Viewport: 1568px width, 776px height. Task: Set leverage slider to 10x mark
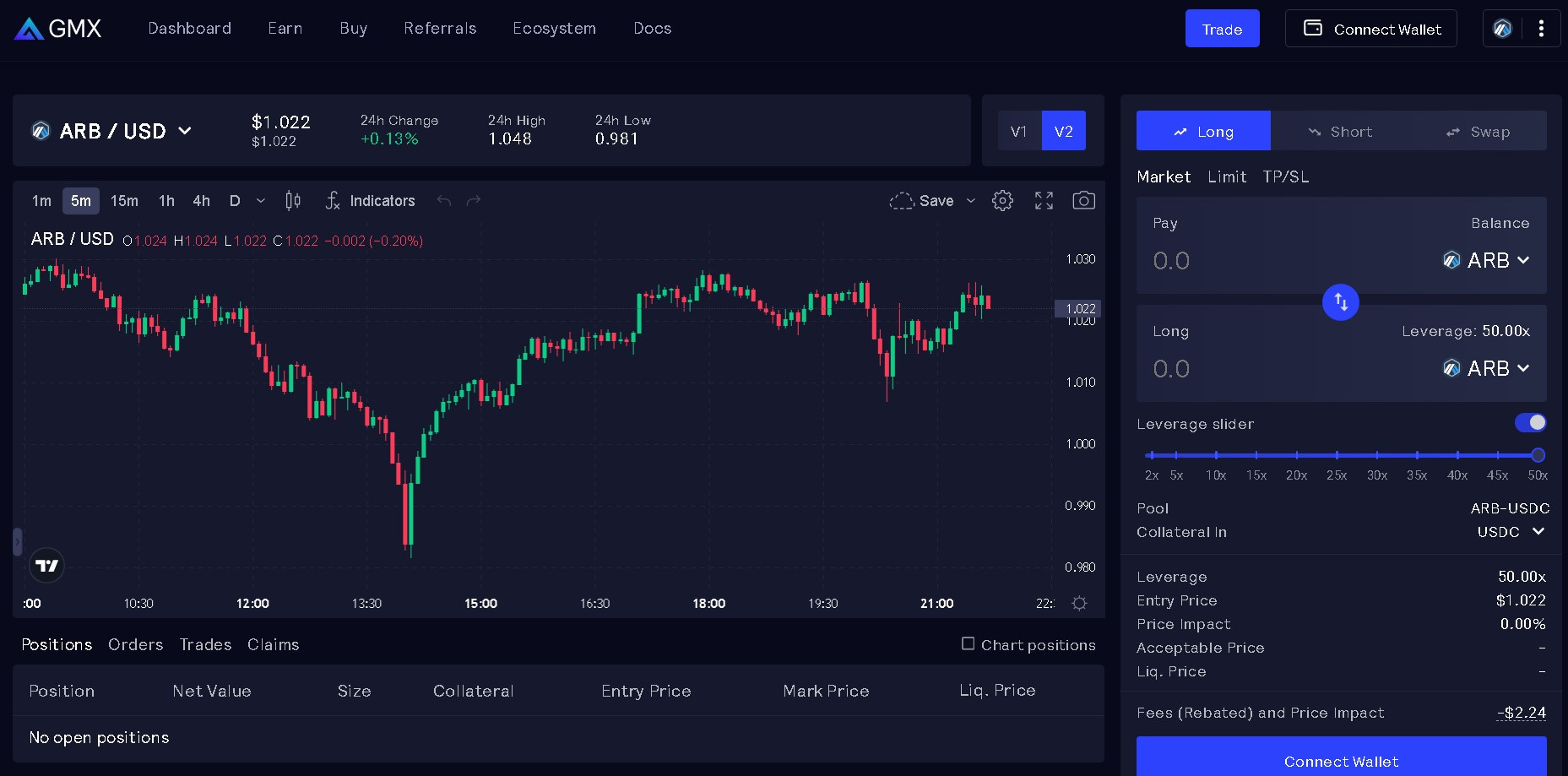[1216, 455]
